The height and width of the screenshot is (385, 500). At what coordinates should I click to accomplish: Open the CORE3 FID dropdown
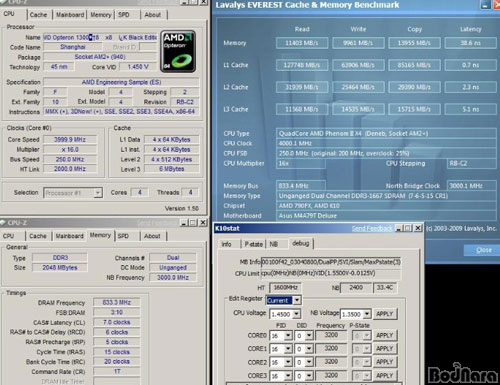click(288, 376)
